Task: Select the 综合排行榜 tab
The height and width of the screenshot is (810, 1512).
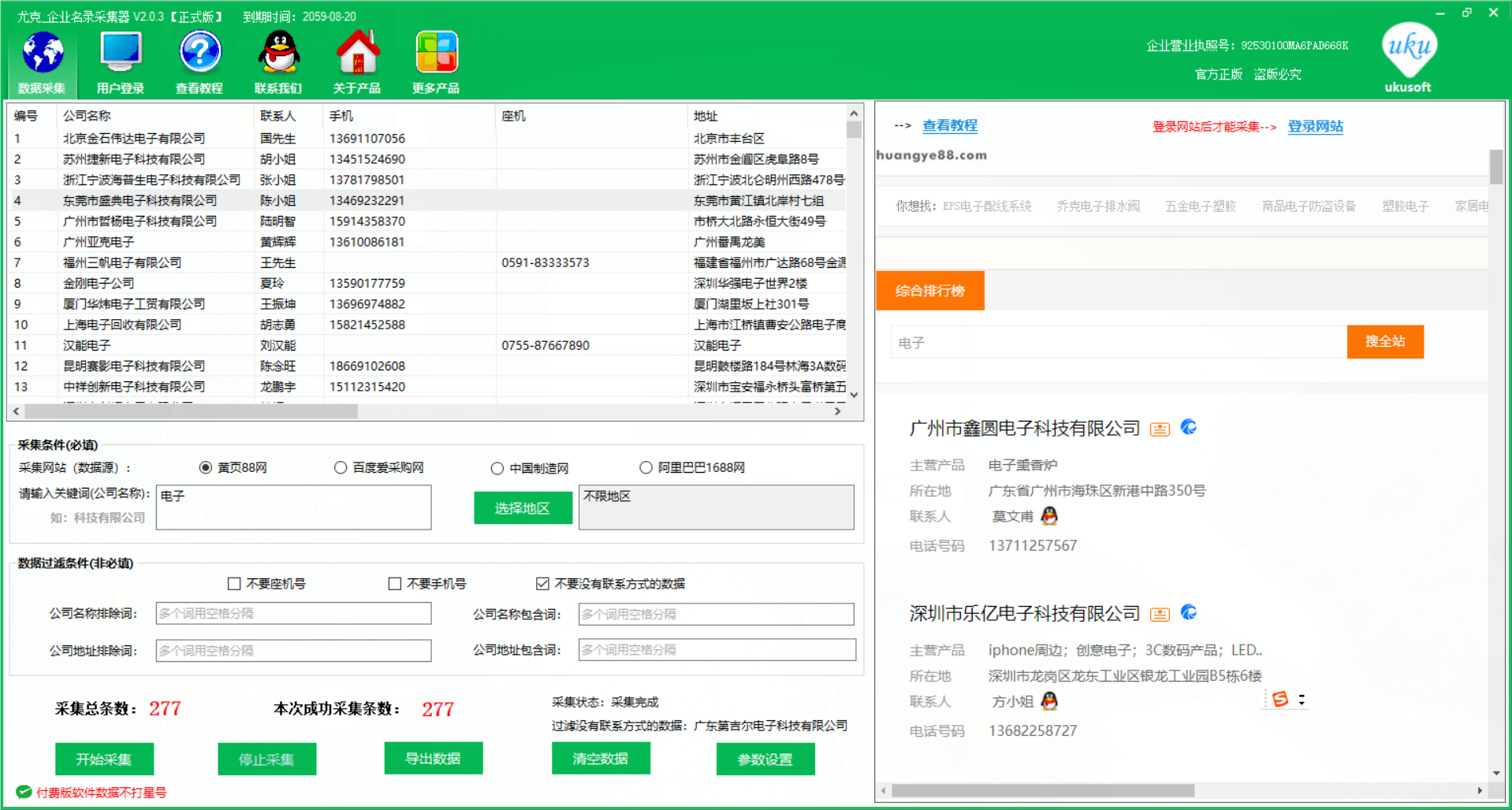Action: point(930,291)
